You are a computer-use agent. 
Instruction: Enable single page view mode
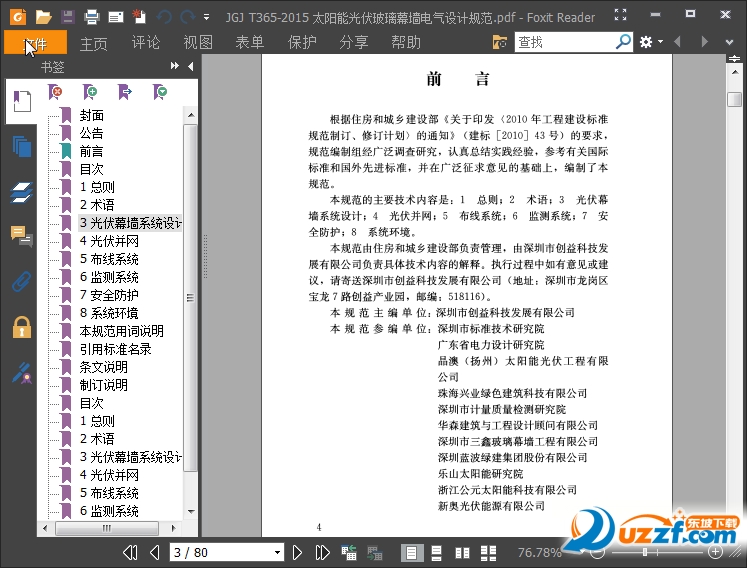(411, 553)
